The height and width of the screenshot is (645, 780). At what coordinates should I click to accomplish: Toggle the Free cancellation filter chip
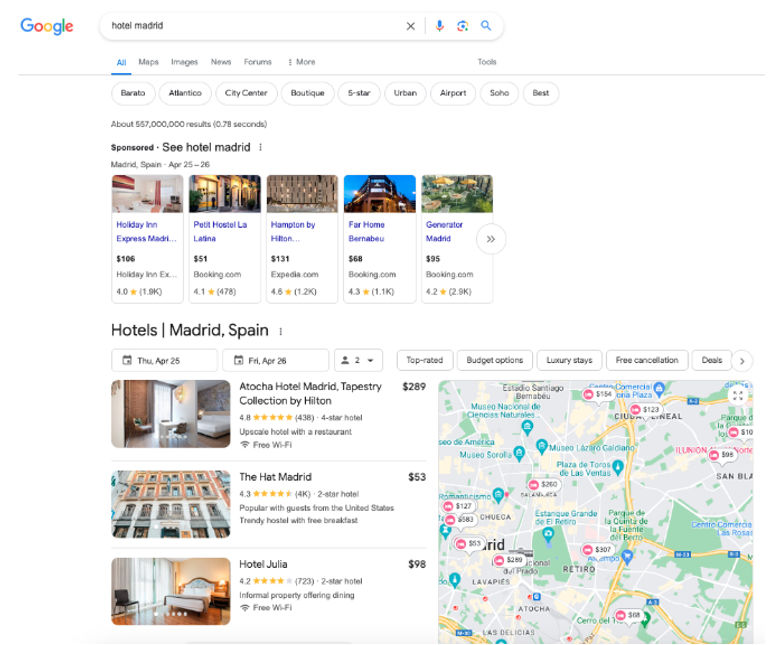(647, 360)
